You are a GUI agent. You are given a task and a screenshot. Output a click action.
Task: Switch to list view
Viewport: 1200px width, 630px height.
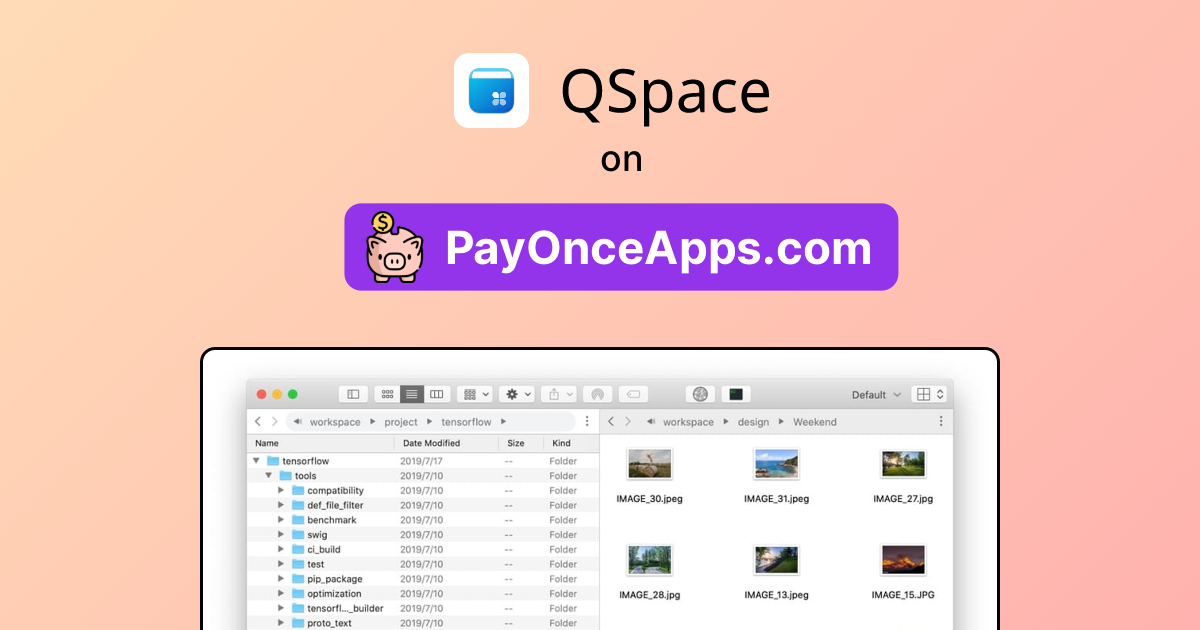411,393
